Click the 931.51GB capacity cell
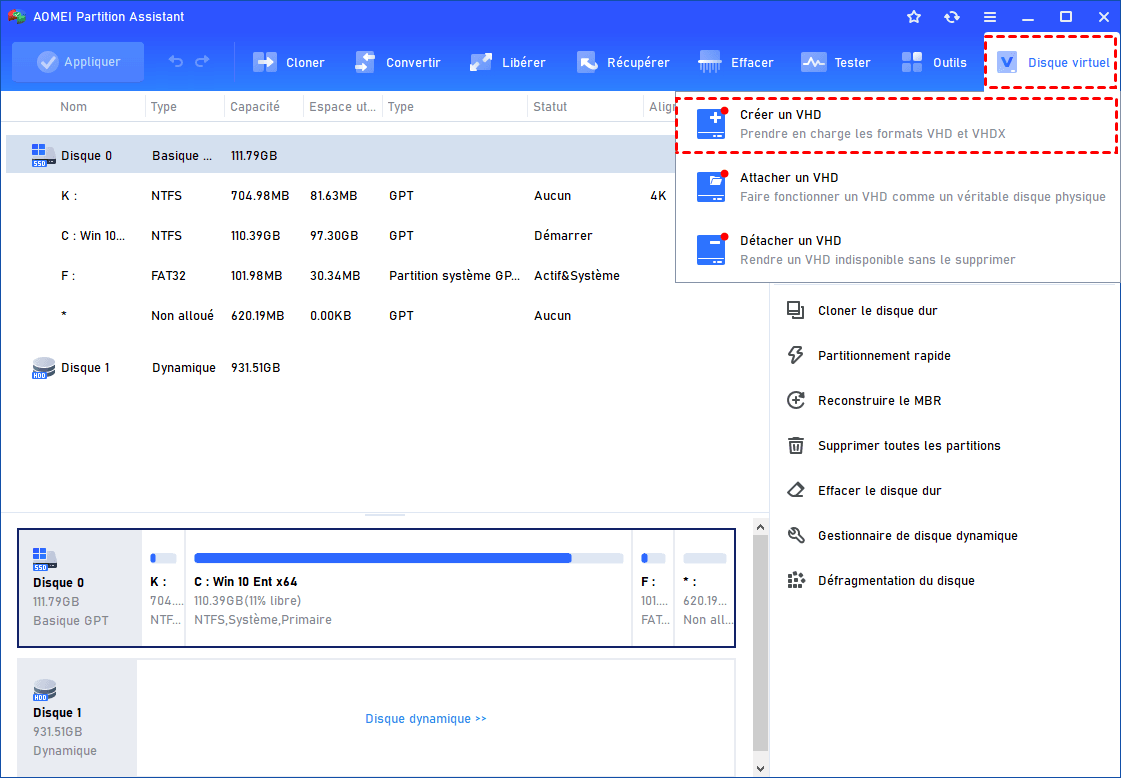 (255, 368)
